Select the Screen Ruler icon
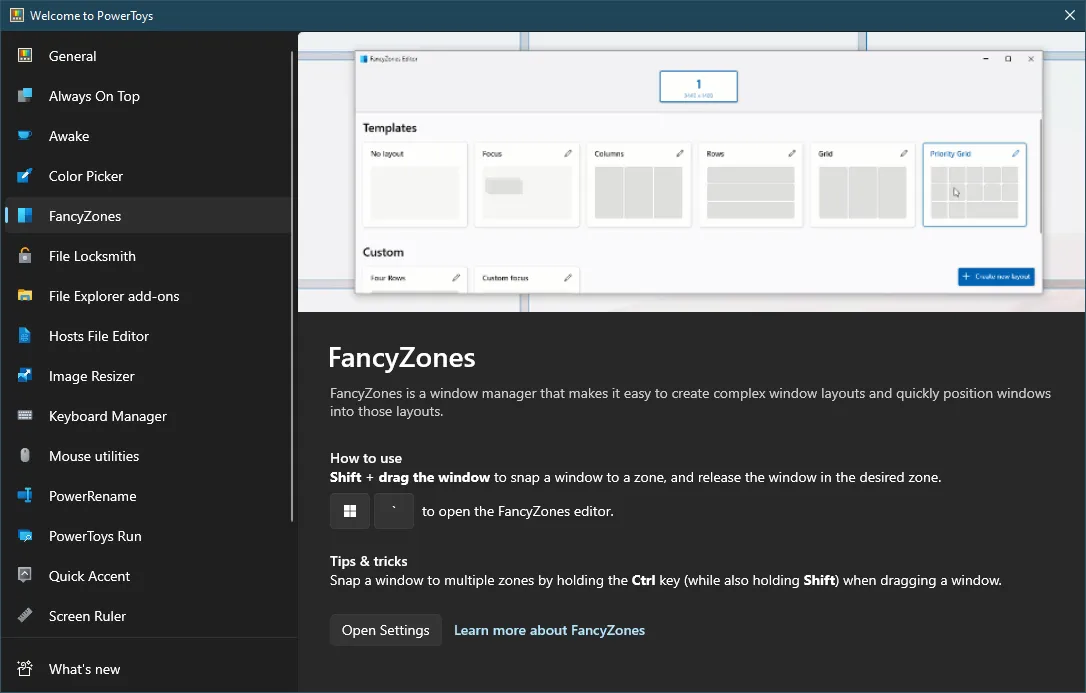1086x693 pixels. click(26, 616)
